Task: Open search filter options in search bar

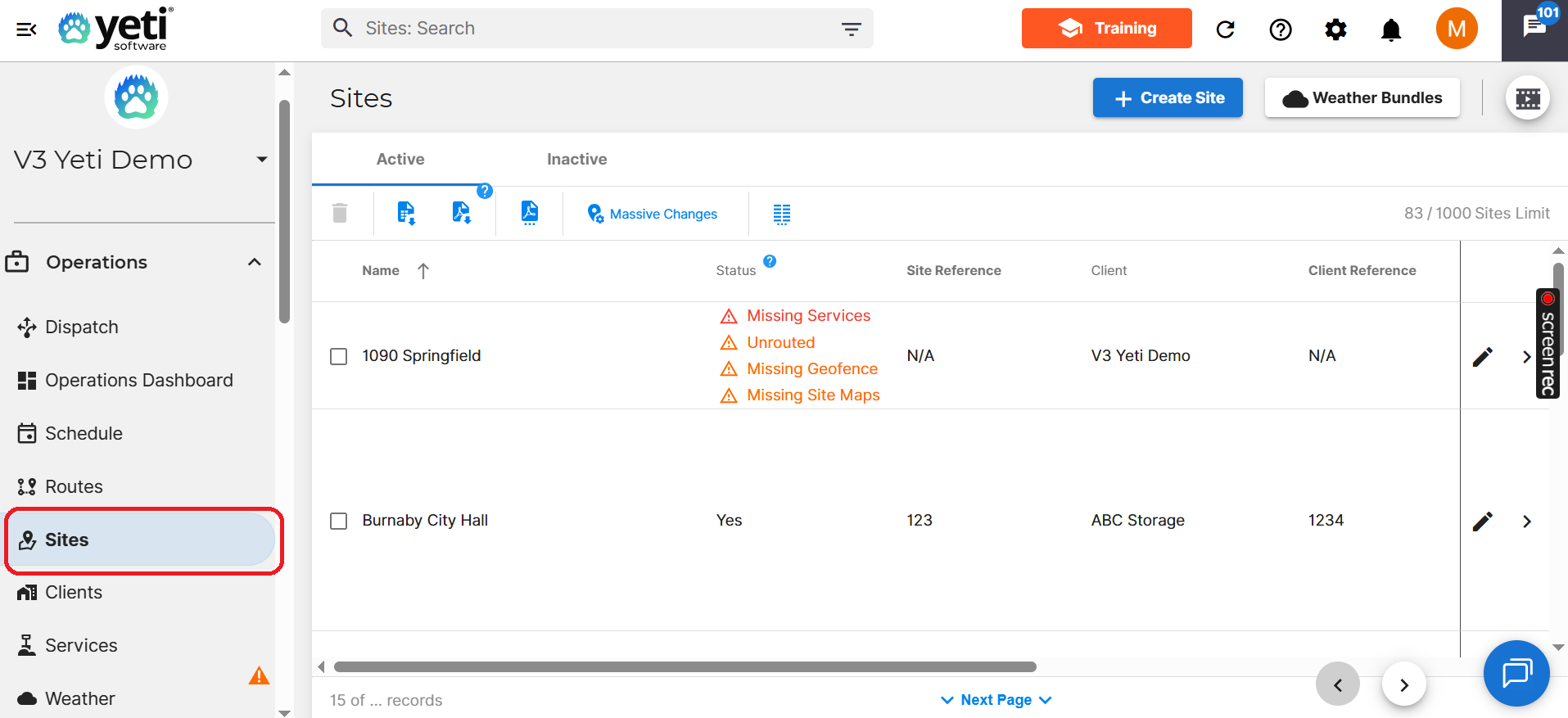Action: [851, 29]
